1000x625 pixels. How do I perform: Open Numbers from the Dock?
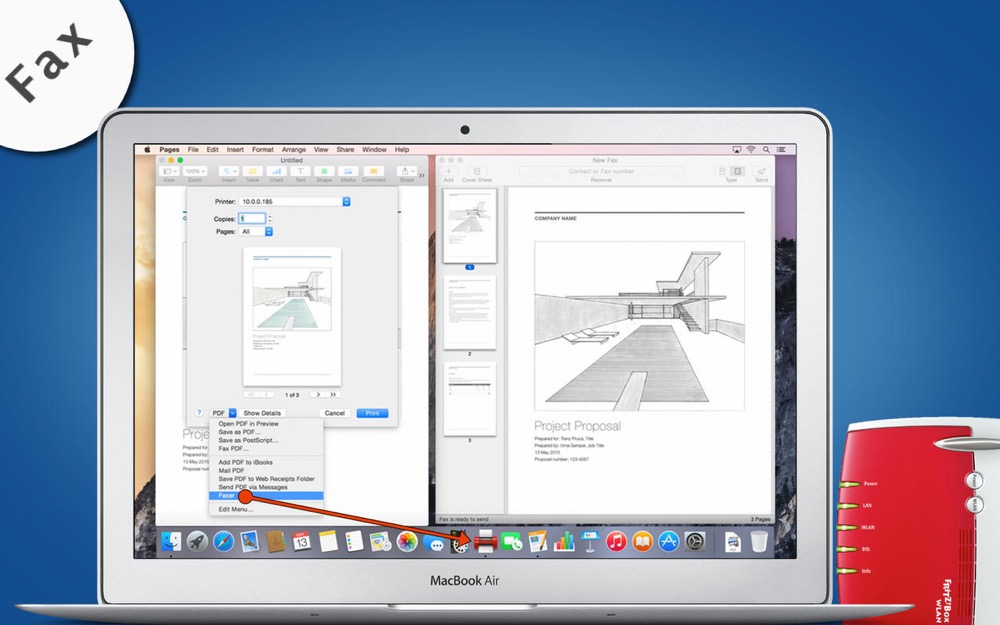564,541
